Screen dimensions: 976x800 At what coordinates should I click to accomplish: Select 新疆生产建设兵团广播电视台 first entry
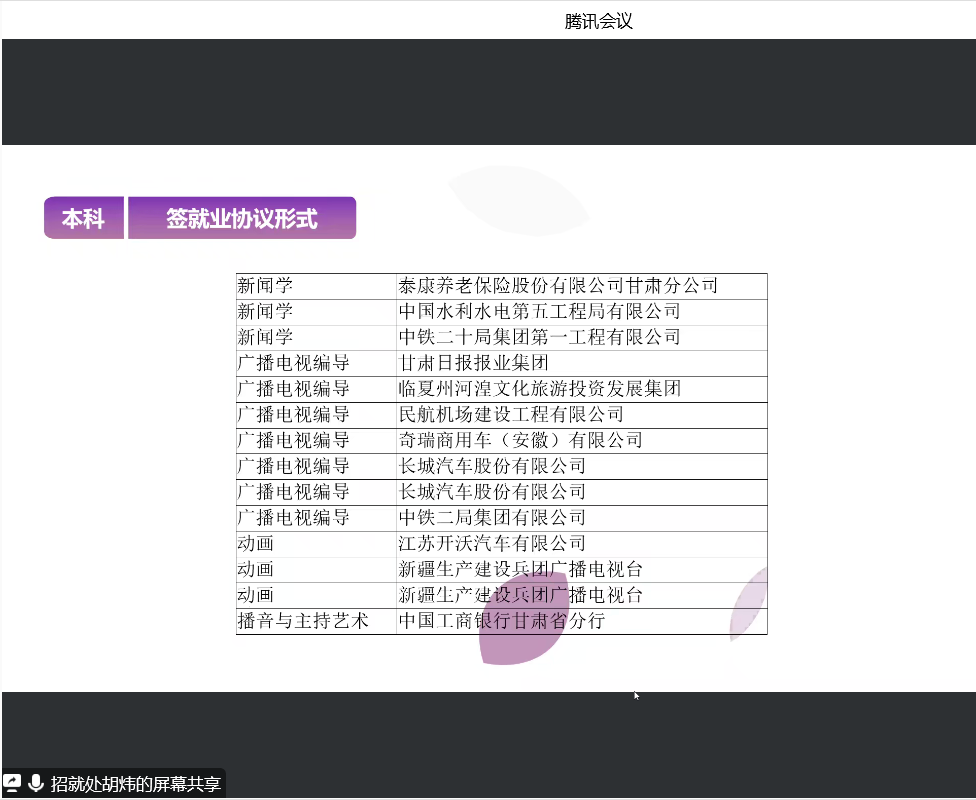[518, 569]
